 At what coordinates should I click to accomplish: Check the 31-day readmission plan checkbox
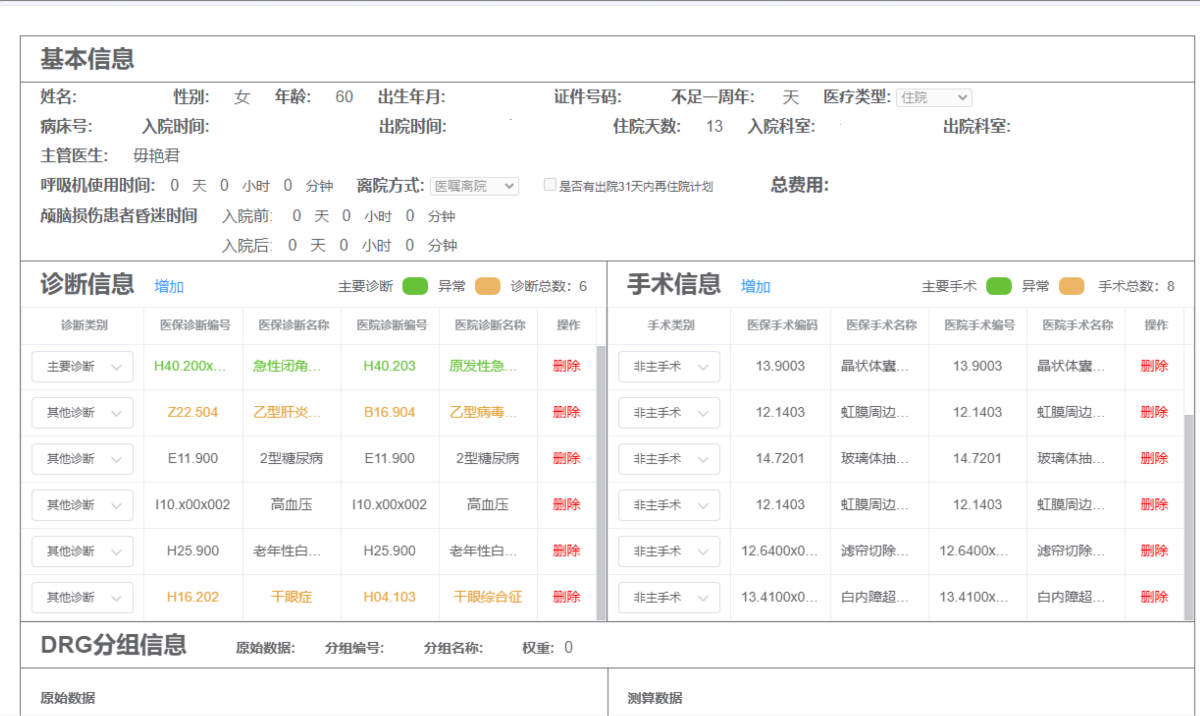[x=550, y=185]
